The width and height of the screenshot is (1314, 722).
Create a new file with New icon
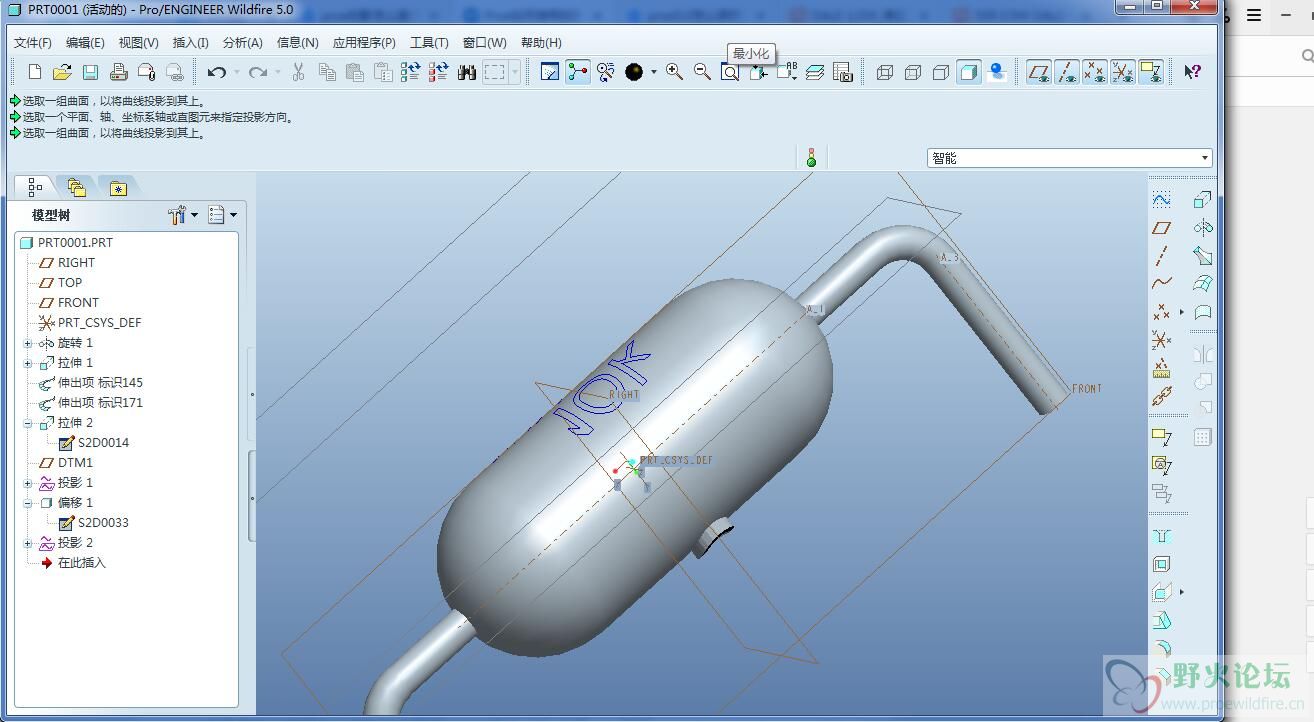35,72
